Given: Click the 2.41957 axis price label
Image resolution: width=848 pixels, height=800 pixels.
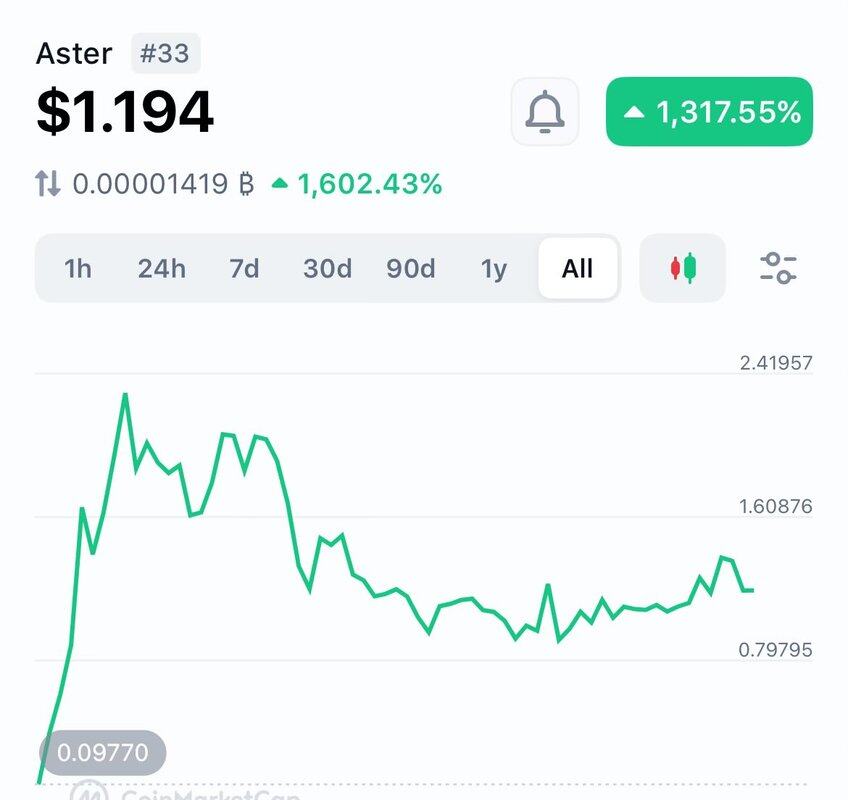Looking at the screenshot, I should pos(775,363).
